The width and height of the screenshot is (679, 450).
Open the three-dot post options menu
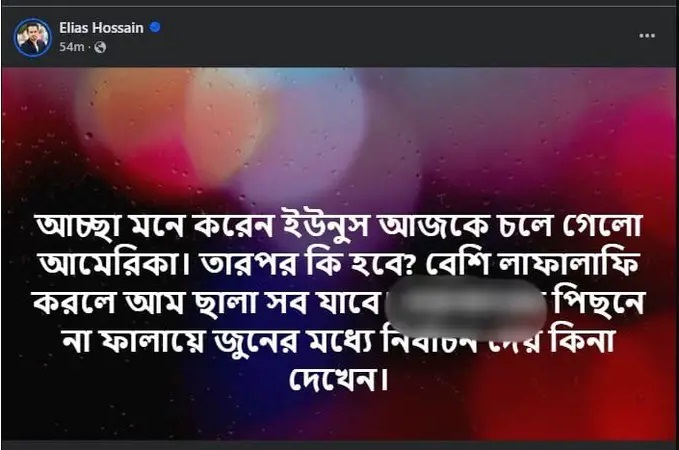click(x=647, y=36)
